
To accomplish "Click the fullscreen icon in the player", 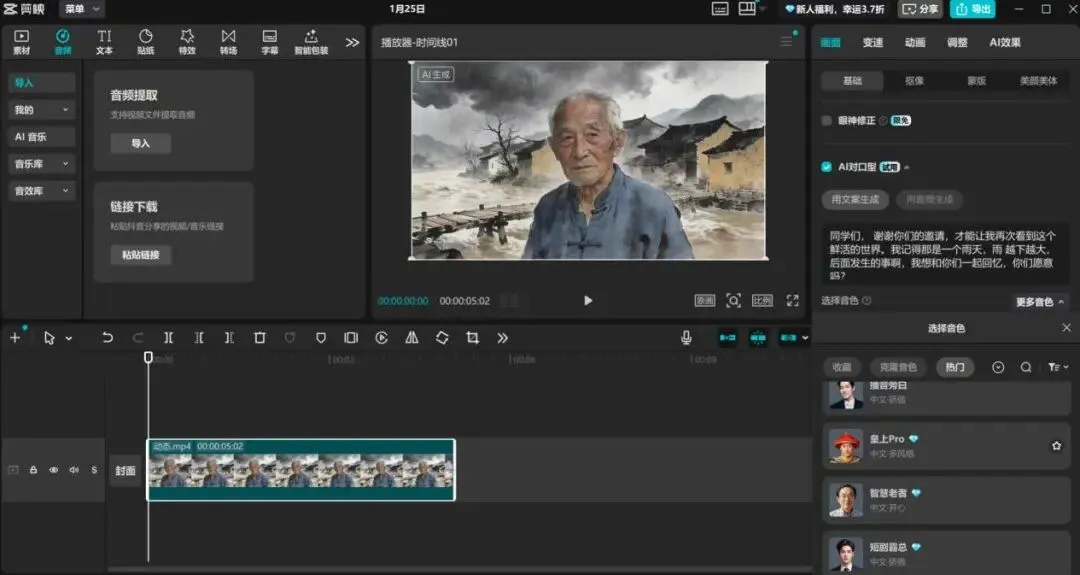I will click(x=792, y=300).
